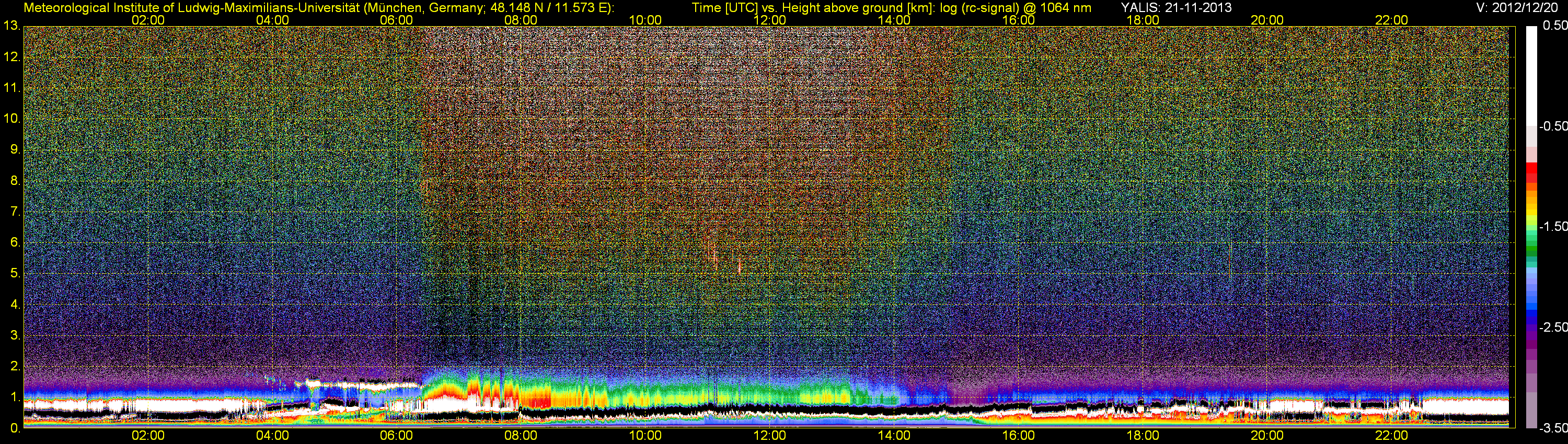Click the '02:00' label on the bottom time axis
The image size is (1568, 444).
pyautogui.click(x=148, y=436)
